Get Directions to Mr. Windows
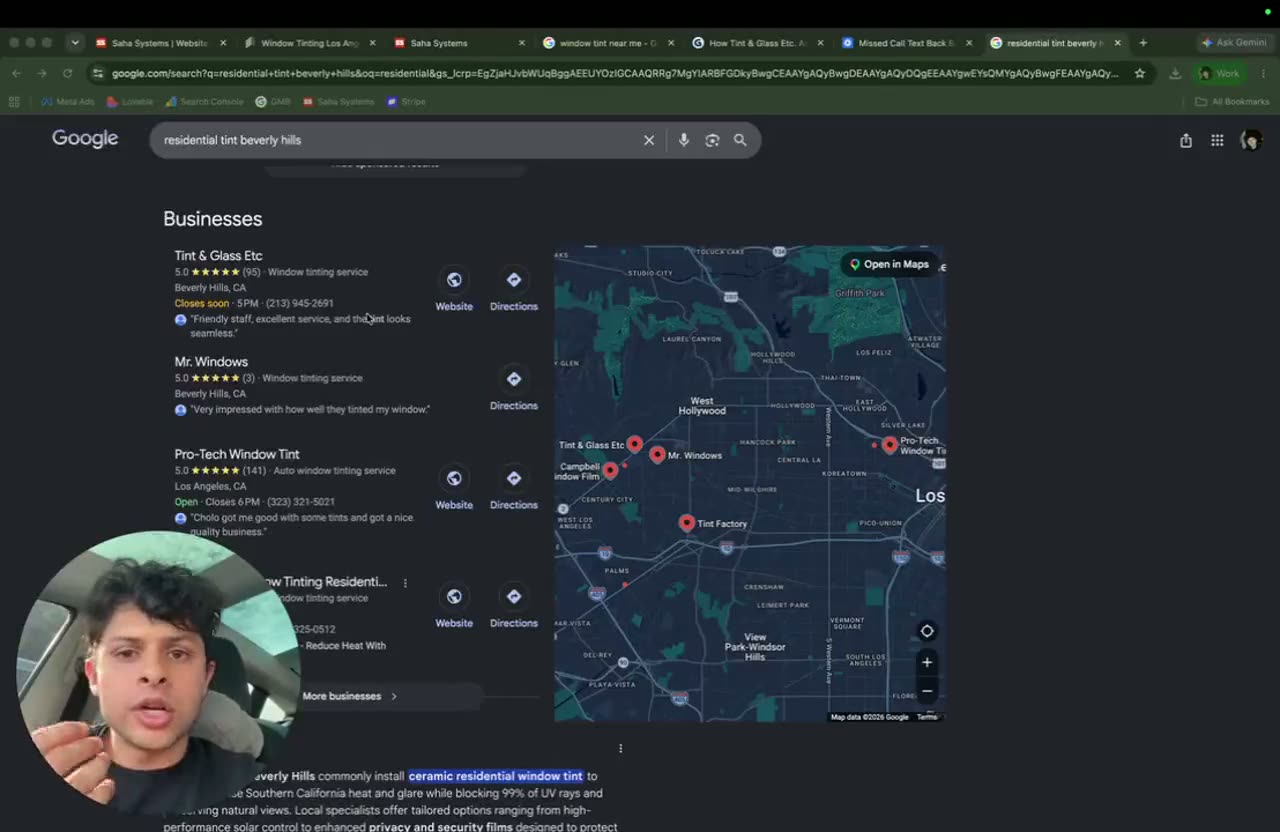Viewport: 1280px width, 832px height. click(514, 379)
